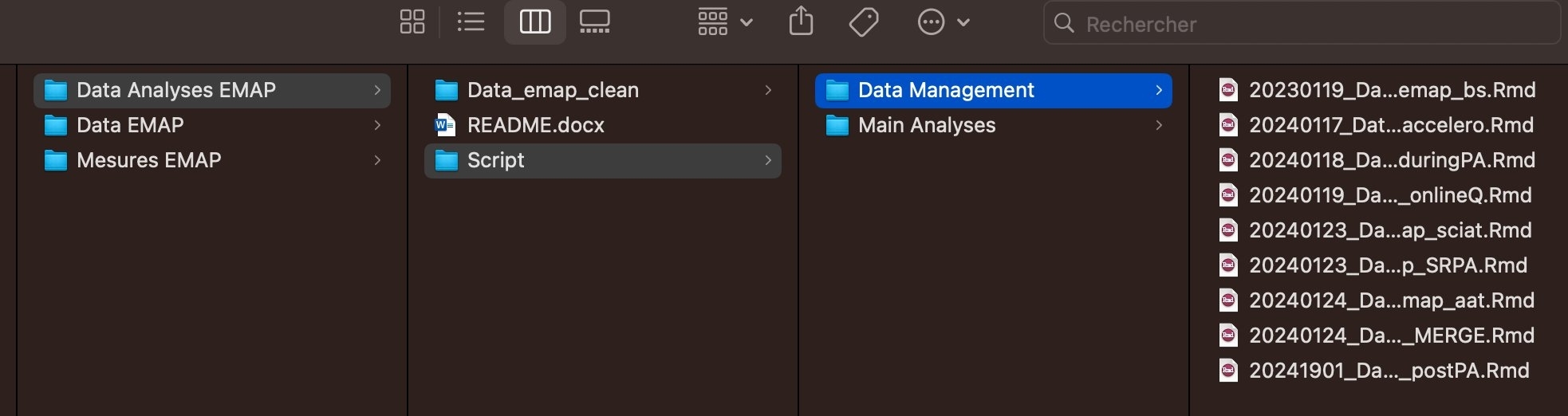1568x416 pixels.
Task: Switch to icon view
Action: tap(412, 22)
